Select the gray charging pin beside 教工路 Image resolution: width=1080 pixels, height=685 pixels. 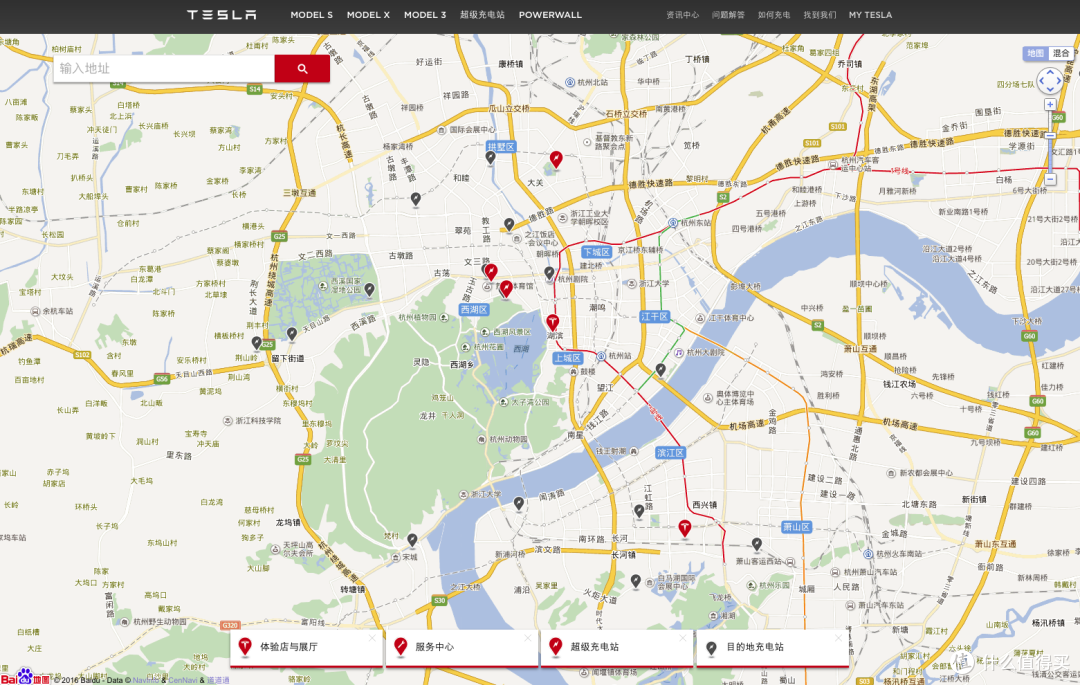509,224
